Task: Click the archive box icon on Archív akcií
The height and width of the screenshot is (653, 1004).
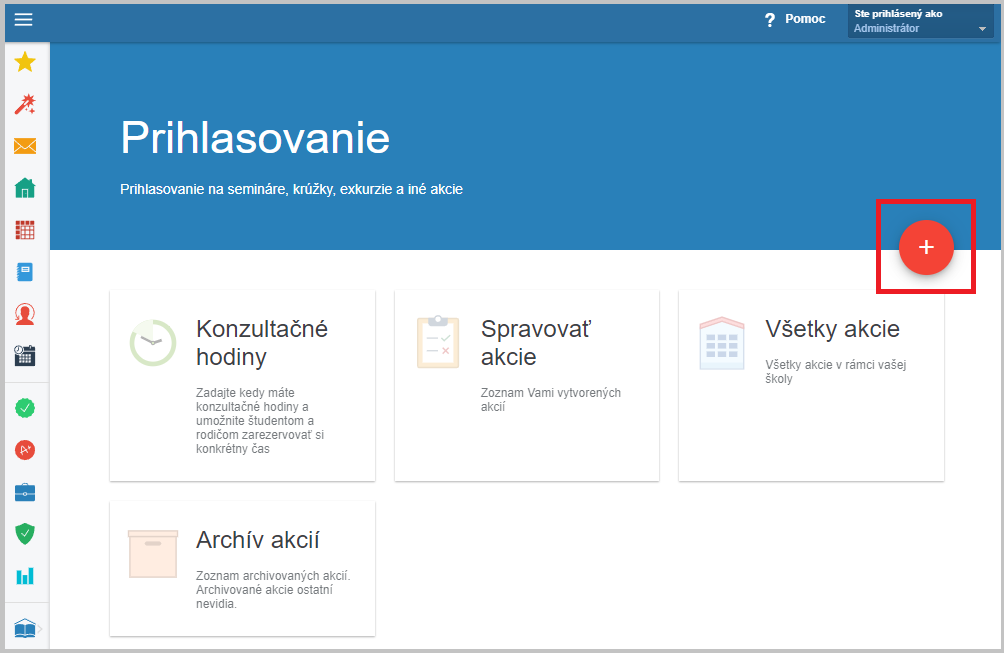Action: click(153, 554)
